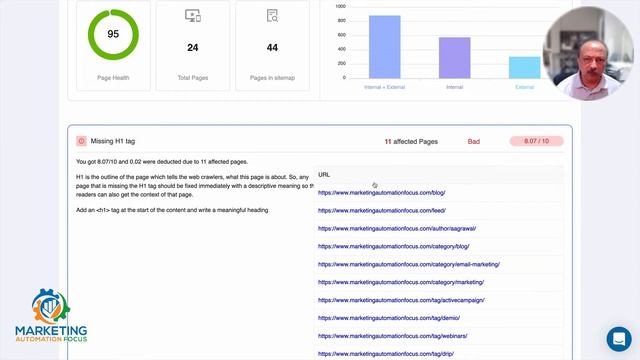Click the Bad status label
This screenshot has height=360, width=640.
(x=473, y=142)
